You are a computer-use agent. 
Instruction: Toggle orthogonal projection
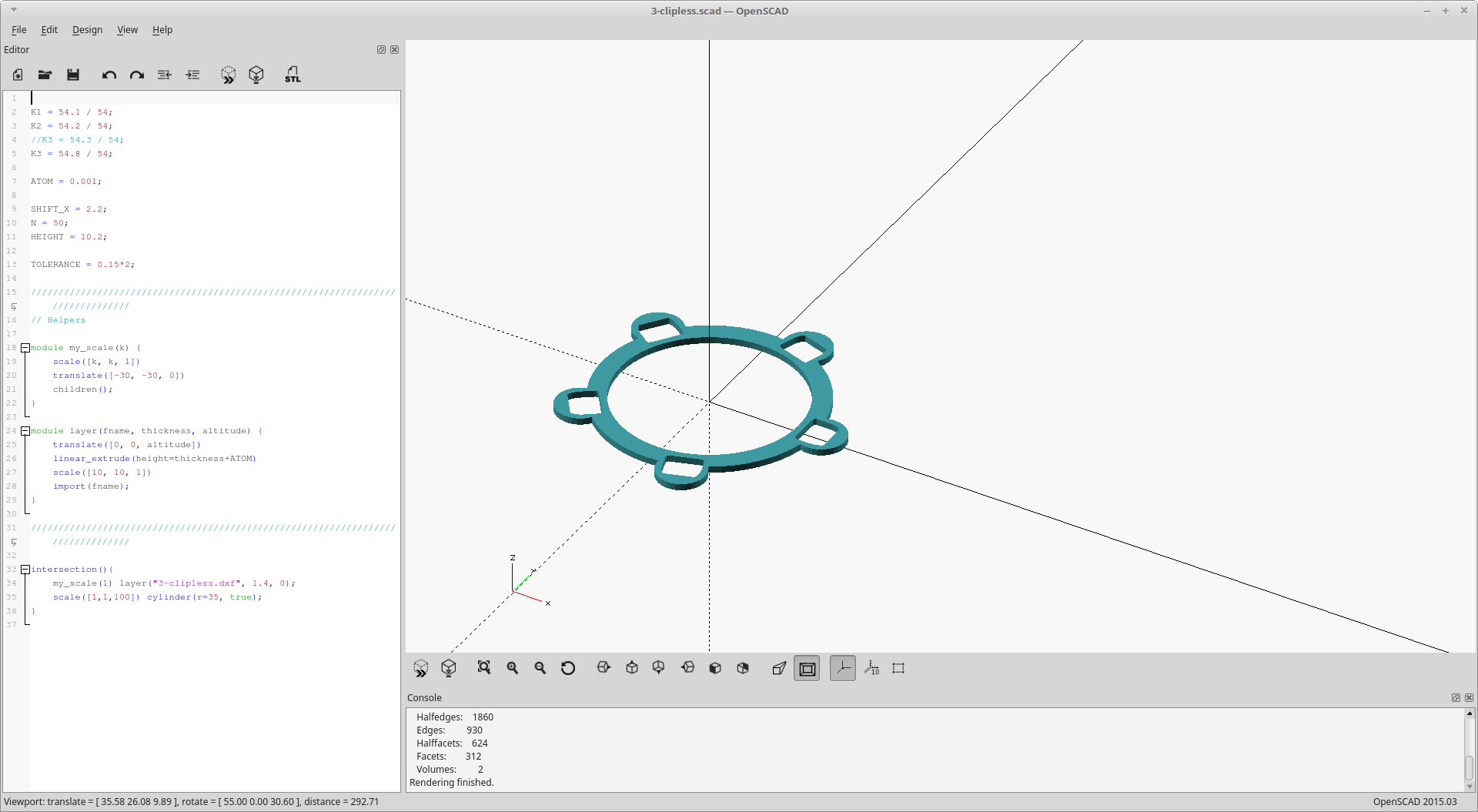tap(807, 668)
